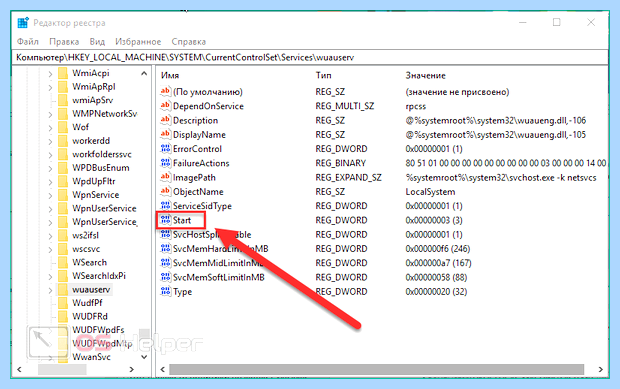
Task: Click the values pane scroll left arrow
Action: pos(163,369)
